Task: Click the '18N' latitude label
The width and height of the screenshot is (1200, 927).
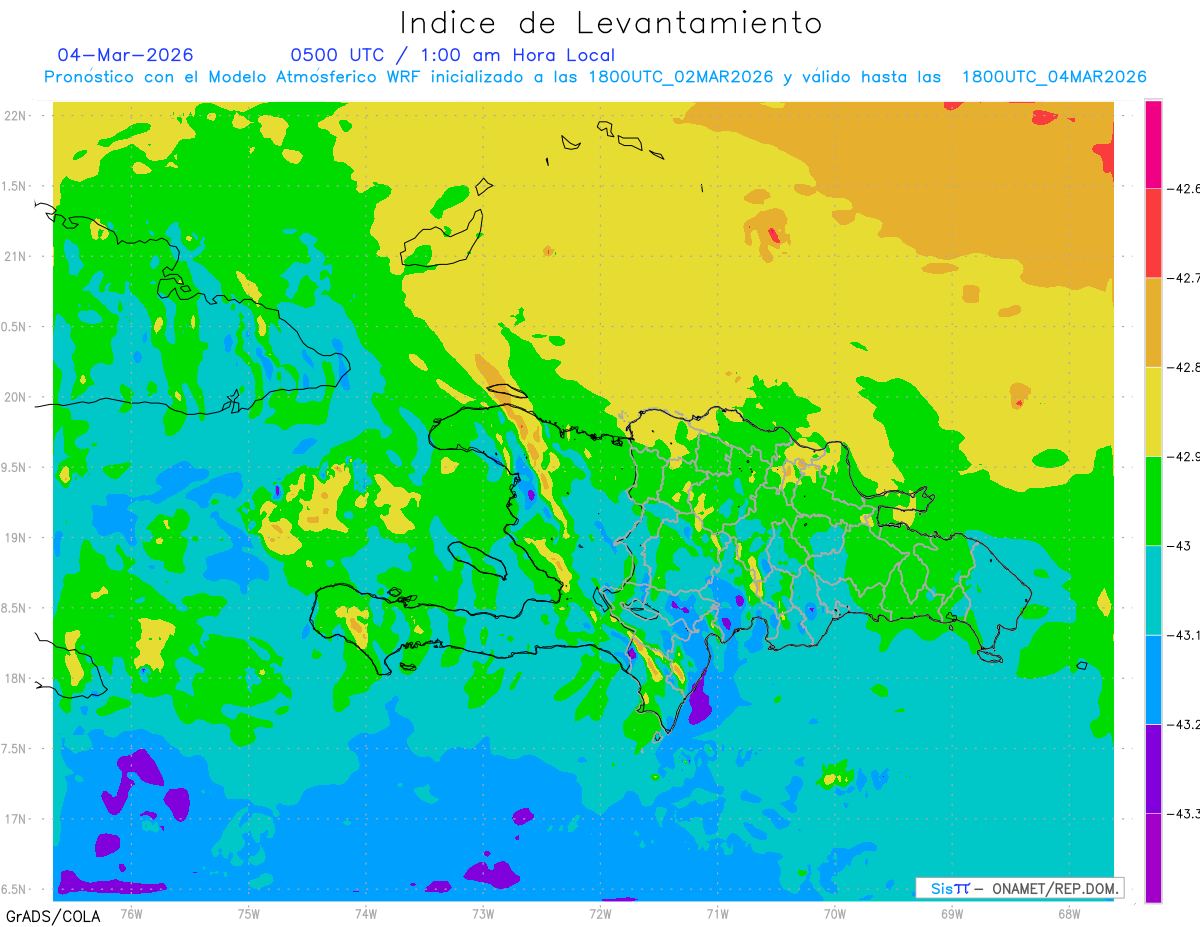Action: (x=16, y=678)
